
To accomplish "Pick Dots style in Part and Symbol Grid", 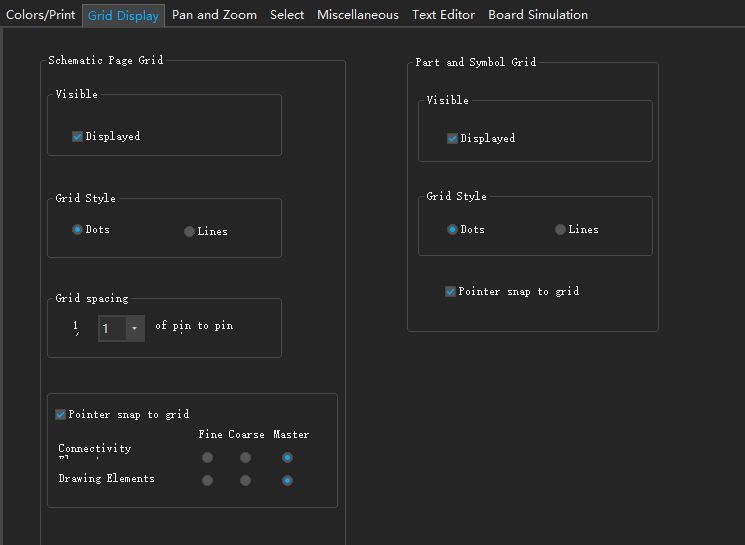I will [x=452, y=230].
